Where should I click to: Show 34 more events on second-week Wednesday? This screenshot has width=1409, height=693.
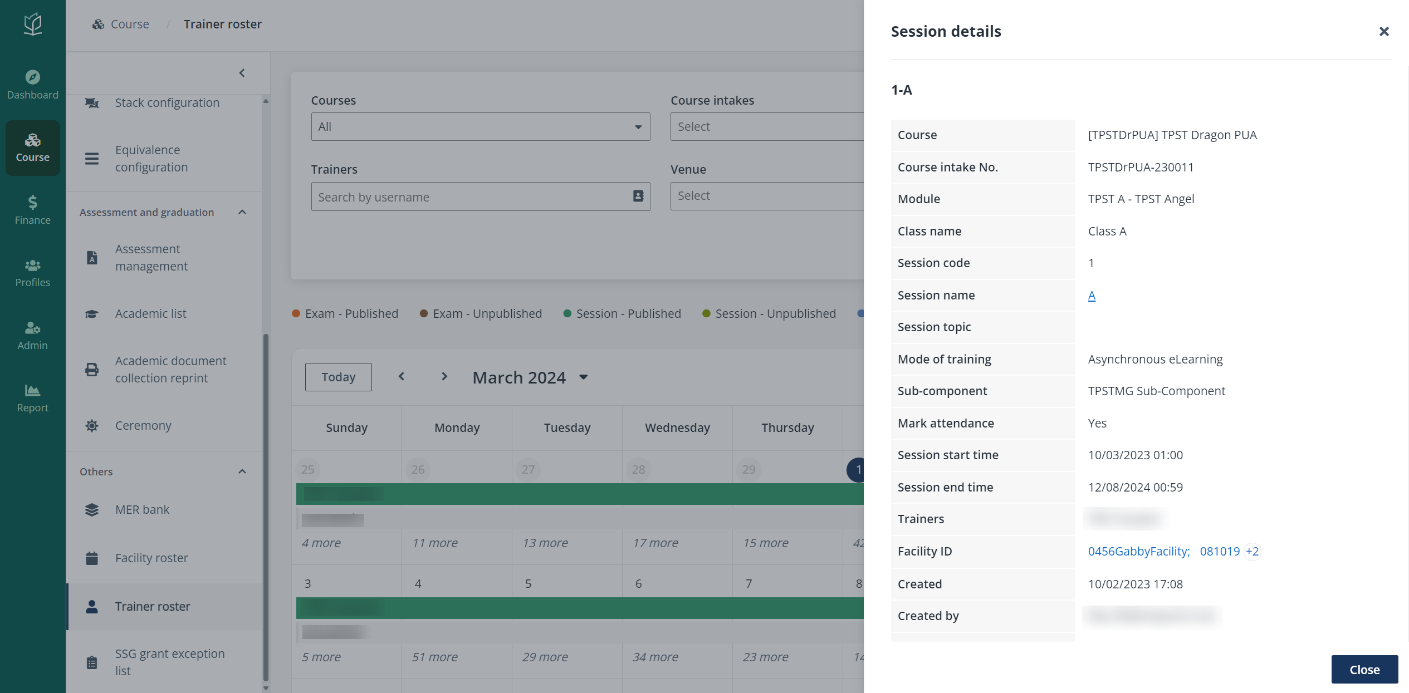tap(655, 657)
